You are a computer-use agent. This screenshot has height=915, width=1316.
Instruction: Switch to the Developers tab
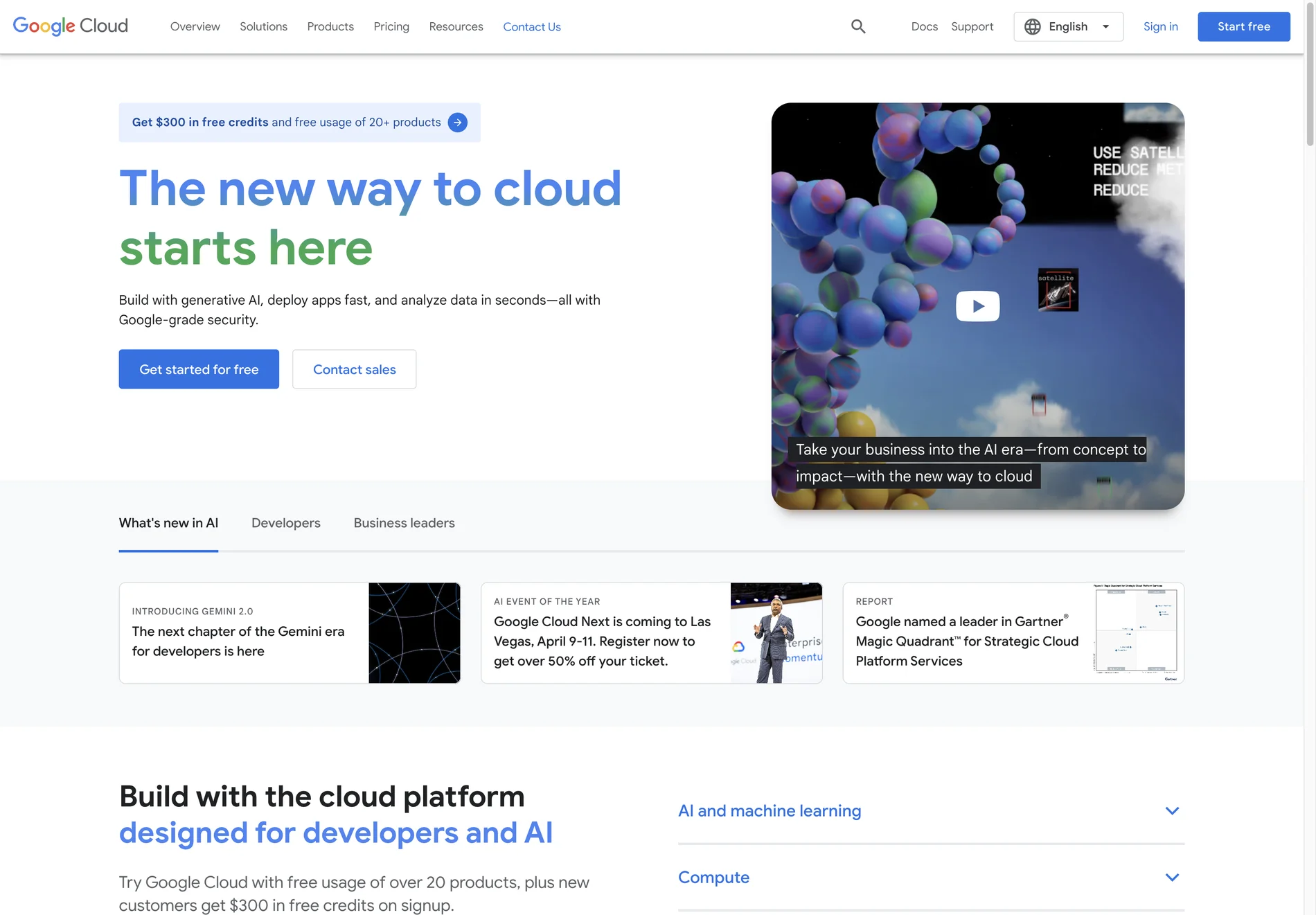coord(285,523)
